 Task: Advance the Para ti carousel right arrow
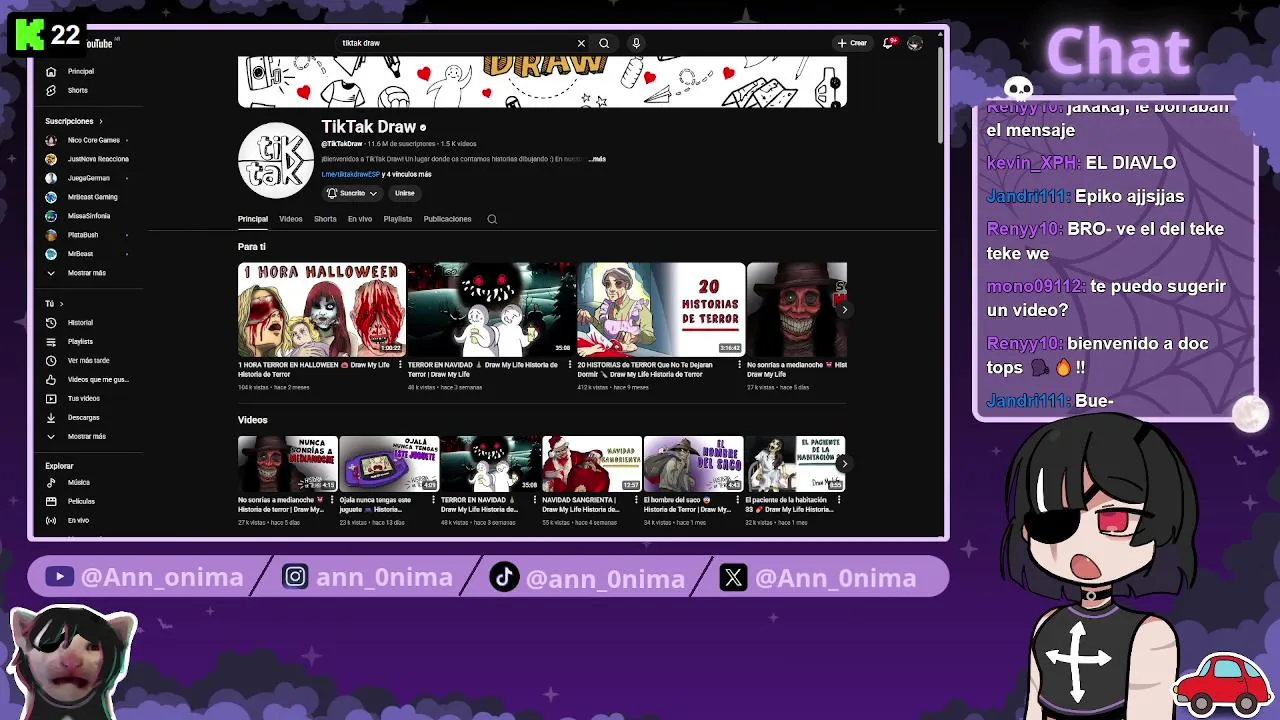pyautogui.click(x=844, y=310)
